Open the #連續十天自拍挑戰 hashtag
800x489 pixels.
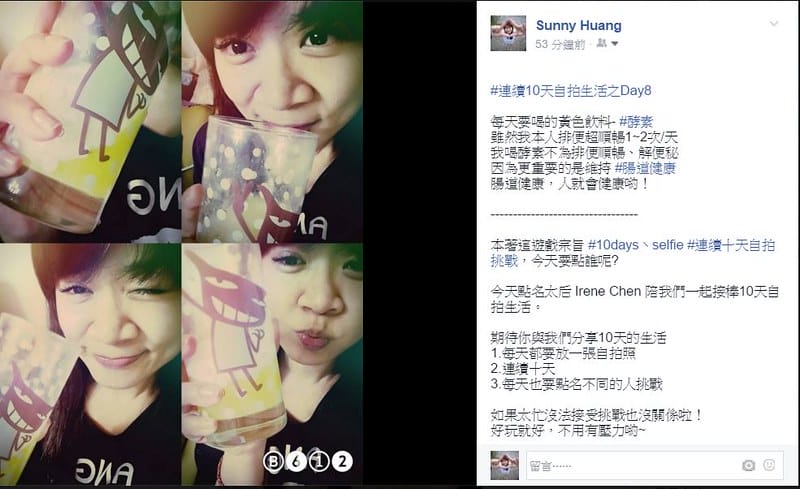point(633,253)
